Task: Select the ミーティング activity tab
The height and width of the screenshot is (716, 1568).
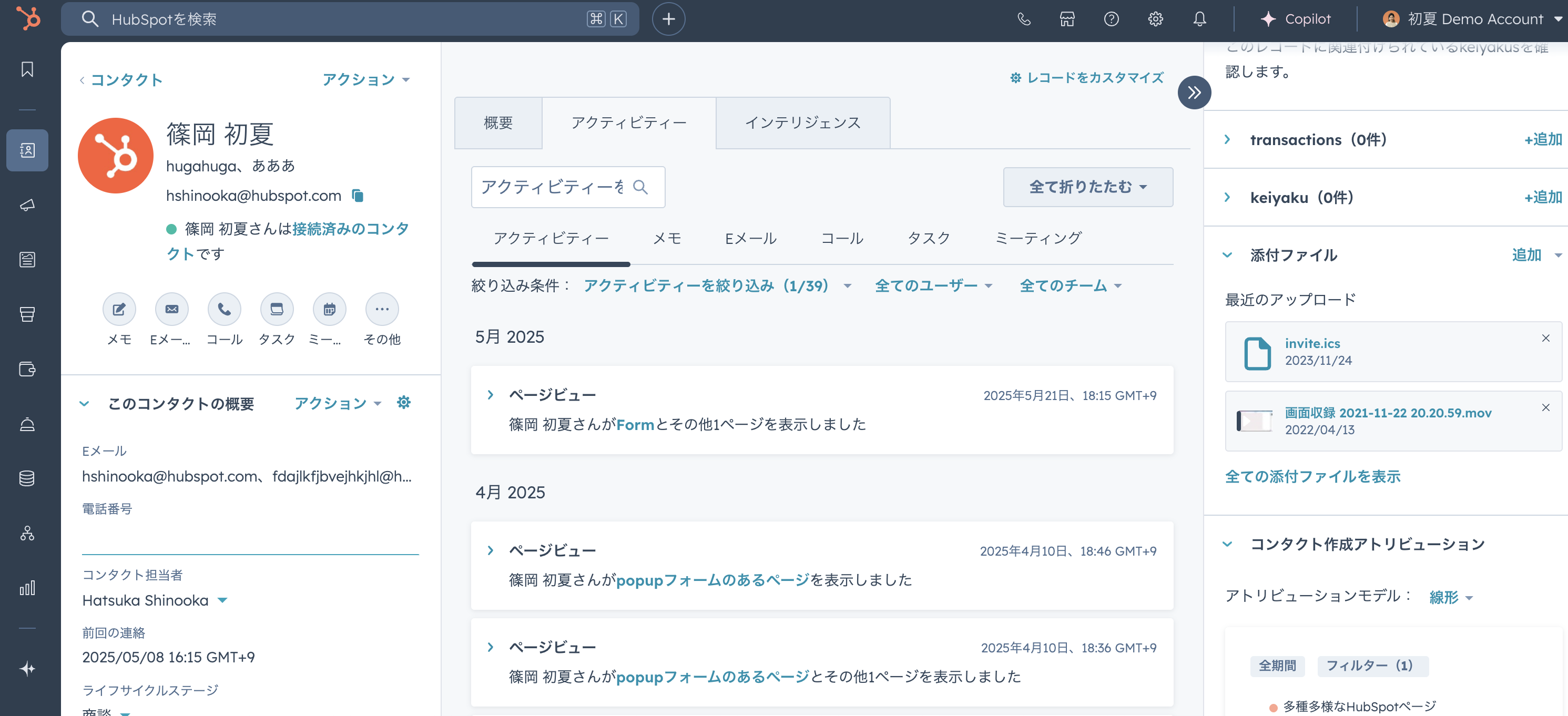Action: [1038, 239]
